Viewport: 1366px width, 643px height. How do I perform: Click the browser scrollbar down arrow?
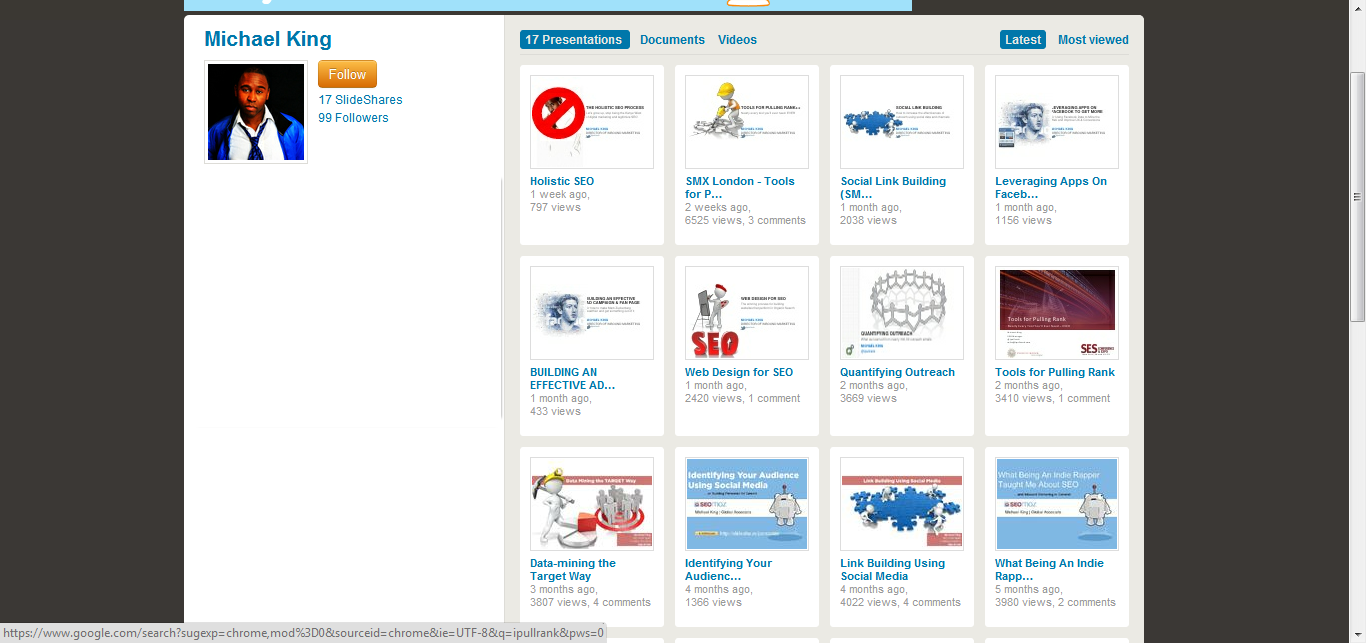(1358, 635)
